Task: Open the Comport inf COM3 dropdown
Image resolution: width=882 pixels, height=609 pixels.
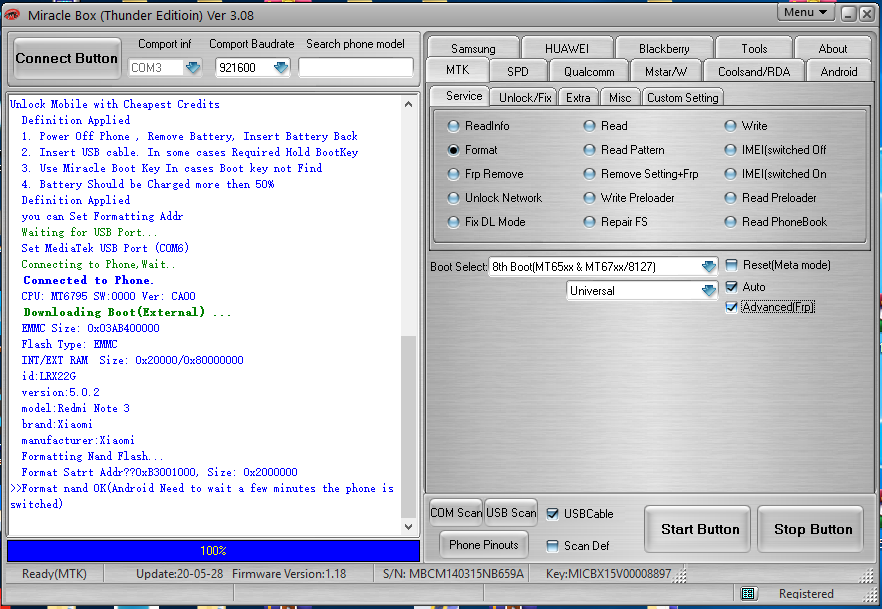Action: [x=193, y=67]
